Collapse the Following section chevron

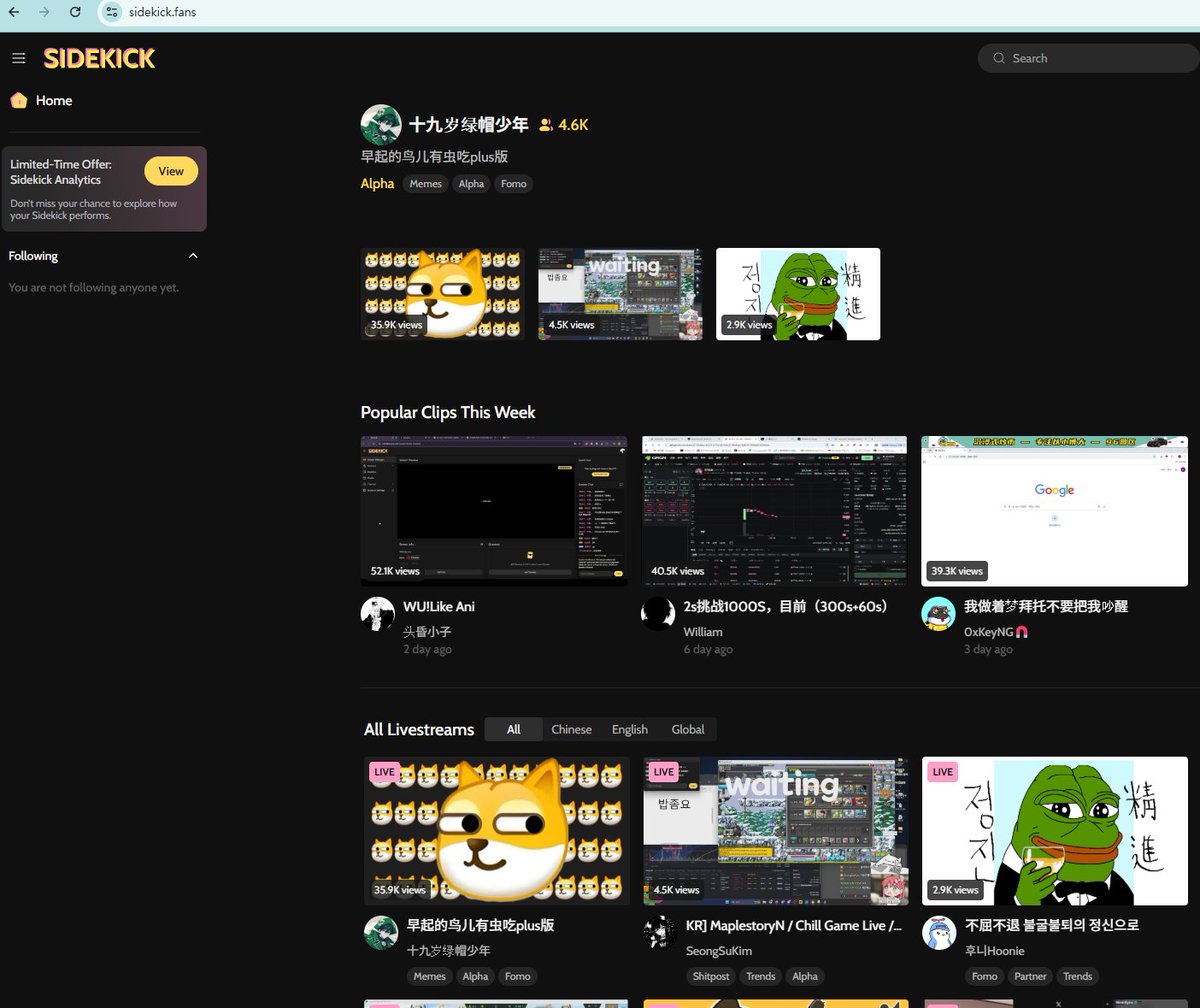(193, 256)
